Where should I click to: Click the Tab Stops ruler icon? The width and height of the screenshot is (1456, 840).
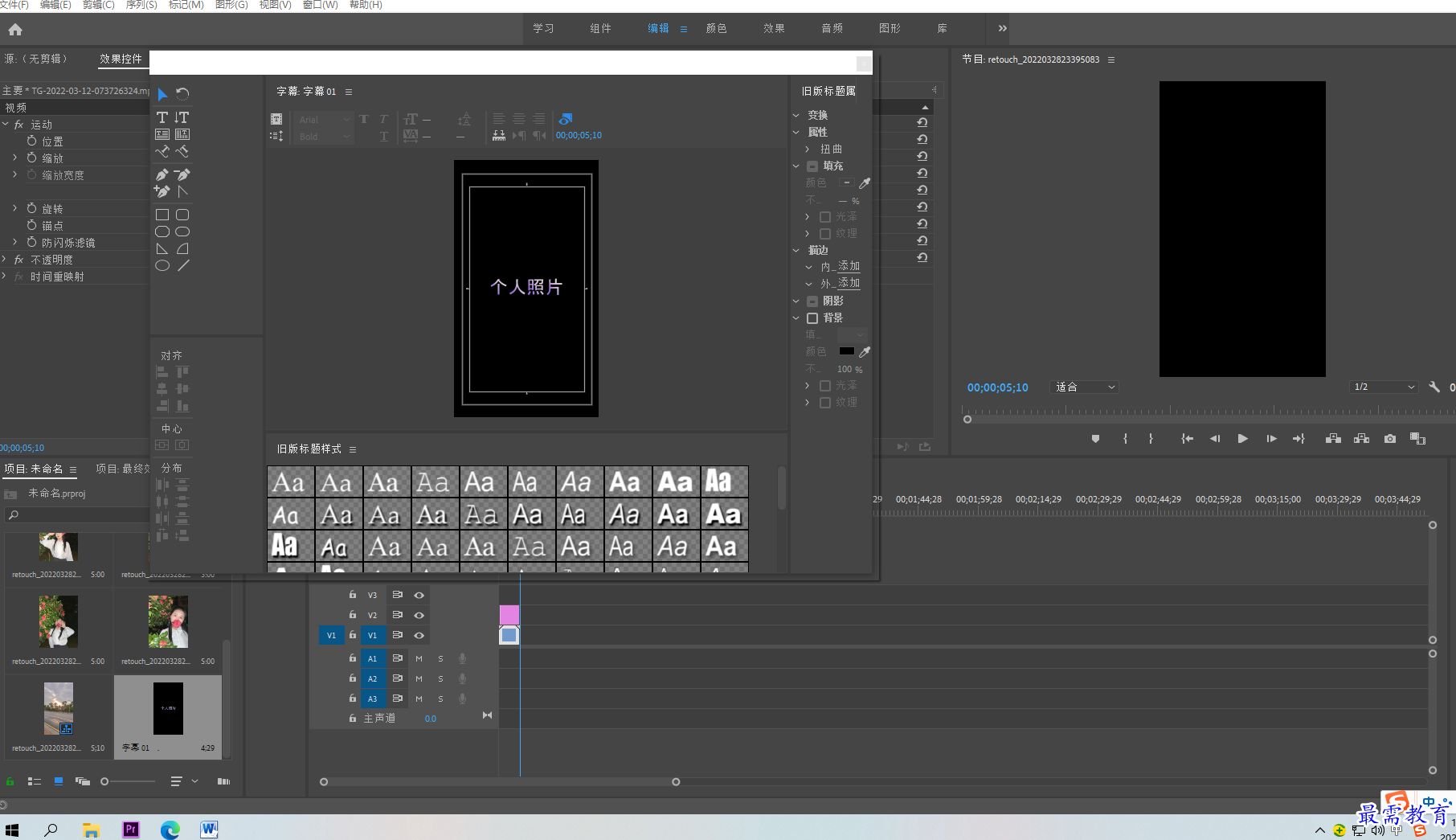(x=499, y=136)
